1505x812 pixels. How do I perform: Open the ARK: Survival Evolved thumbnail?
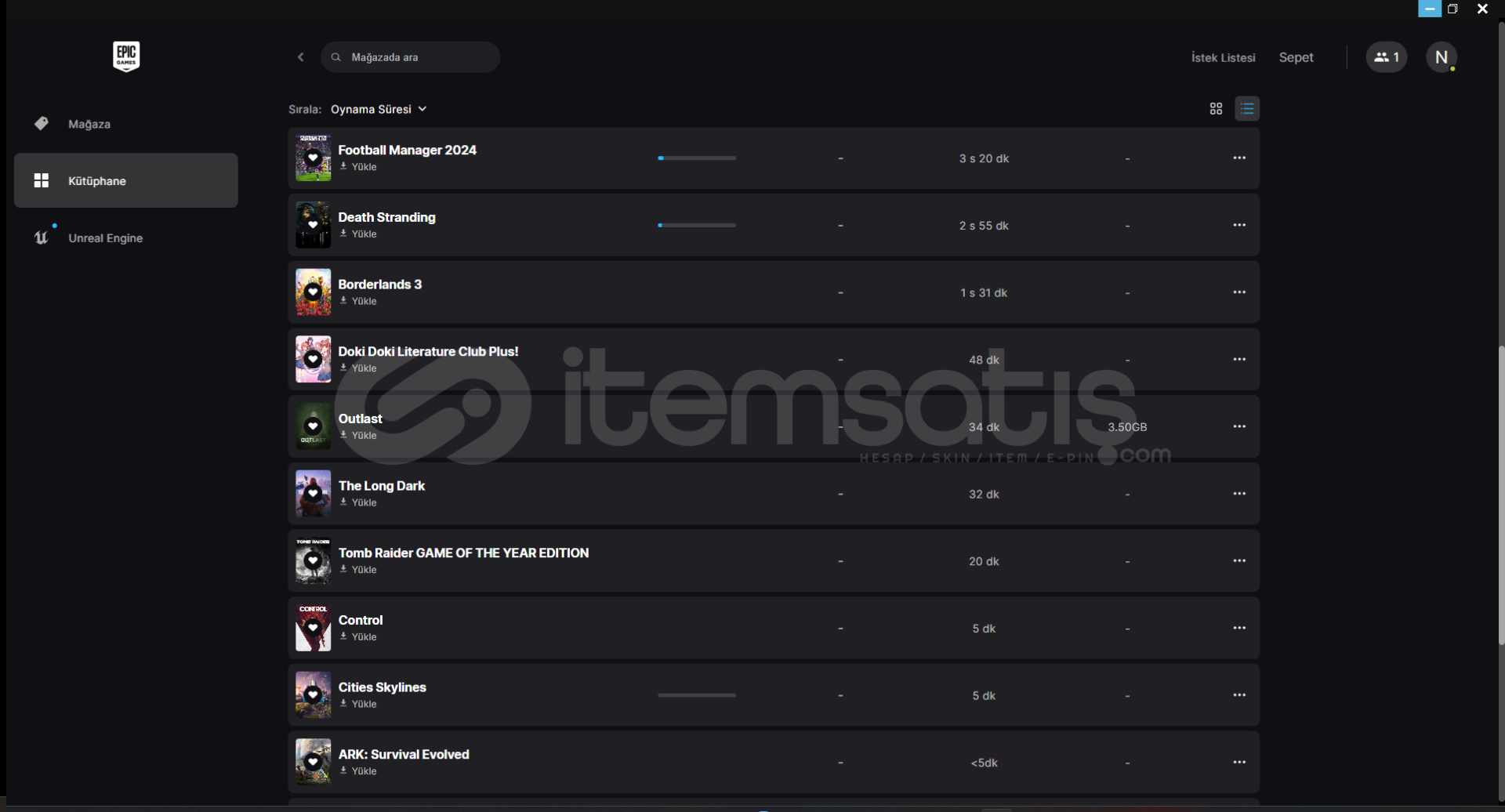click(x=313, y=763)
